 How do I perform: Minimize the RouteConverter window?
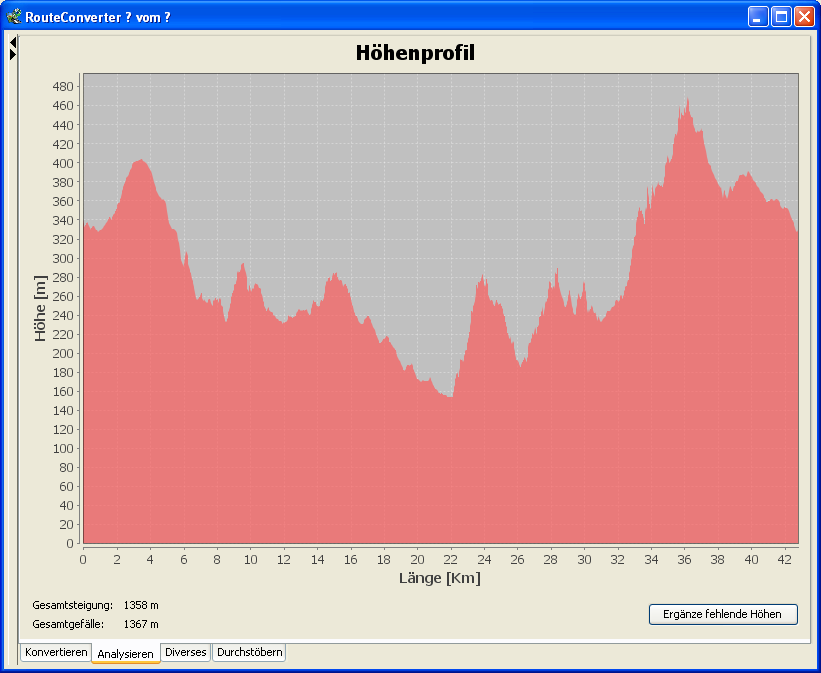click(x=759, y=16)
